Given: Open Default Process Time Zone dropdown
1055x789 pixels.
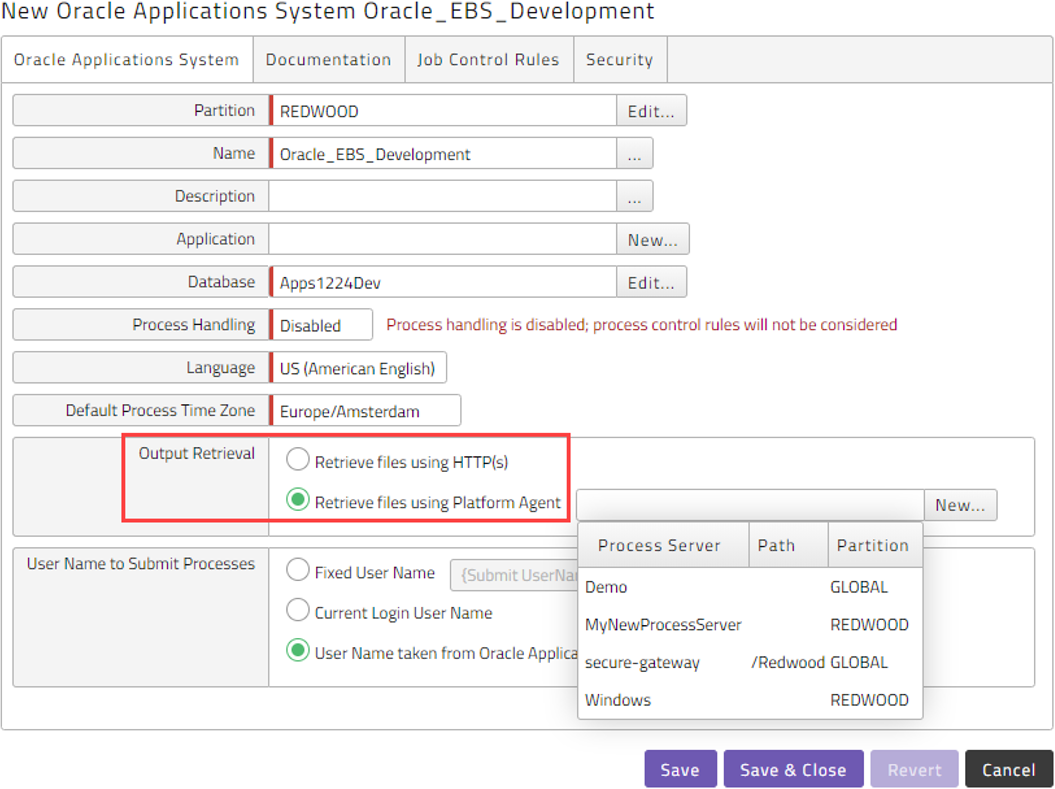Looking at the screenshot, I should 365,411.
